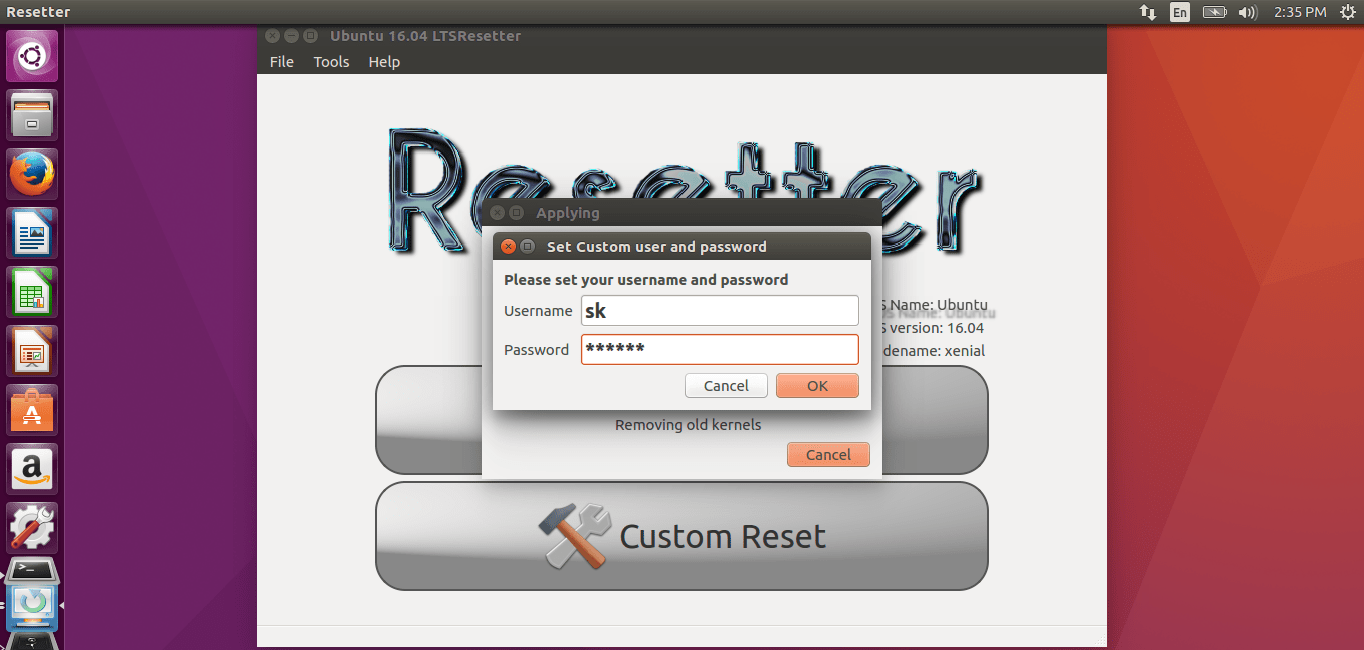The image size is (1364, 650).
Task: Select the "Please set your username and password" heading
Action: (646, 280)
